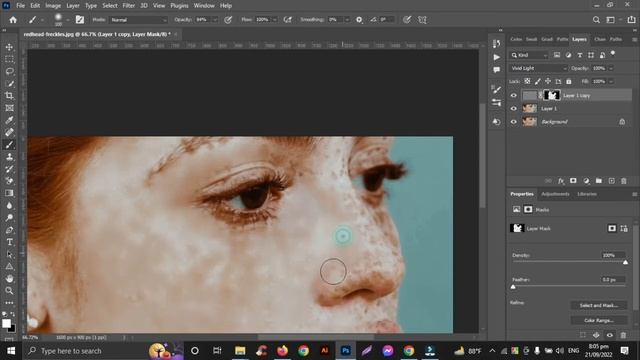Add a layer style with fx
This screenshot has width=640, height=360.
tap(561, 181)
